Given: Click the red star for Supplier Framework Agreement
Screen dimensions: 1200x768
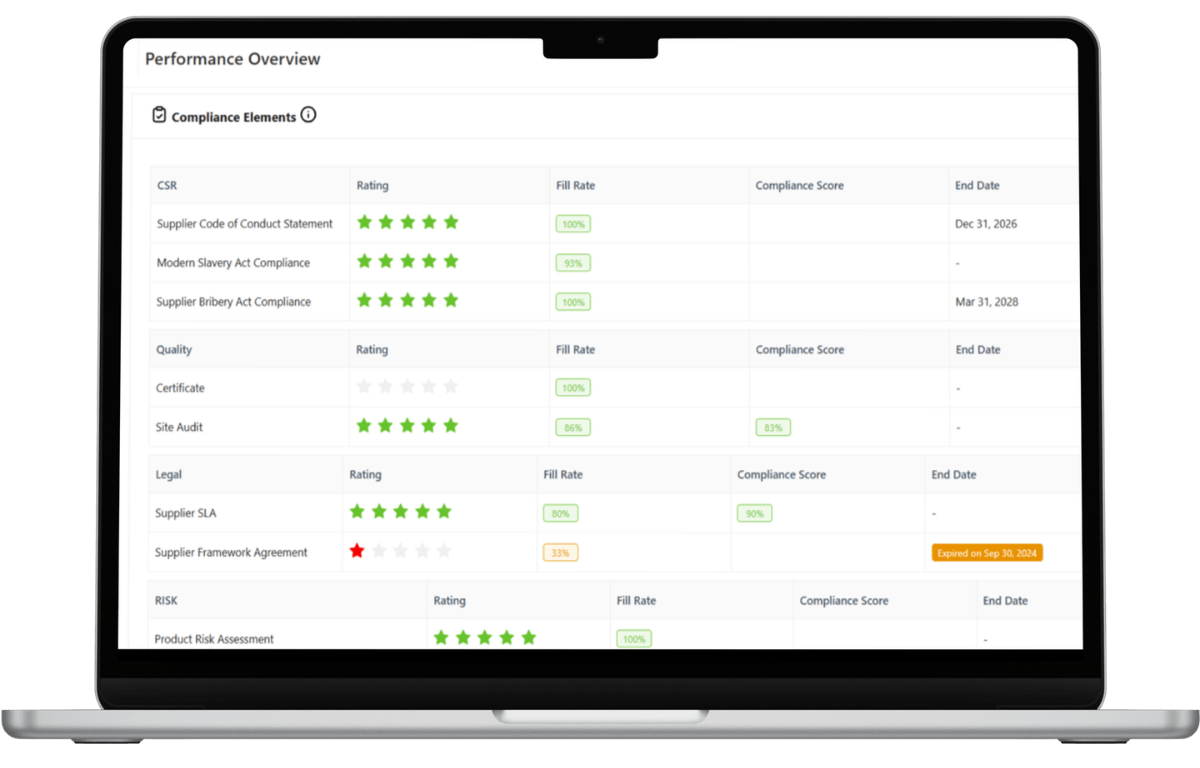Looking at the screenshot, I should coord(357,551).
